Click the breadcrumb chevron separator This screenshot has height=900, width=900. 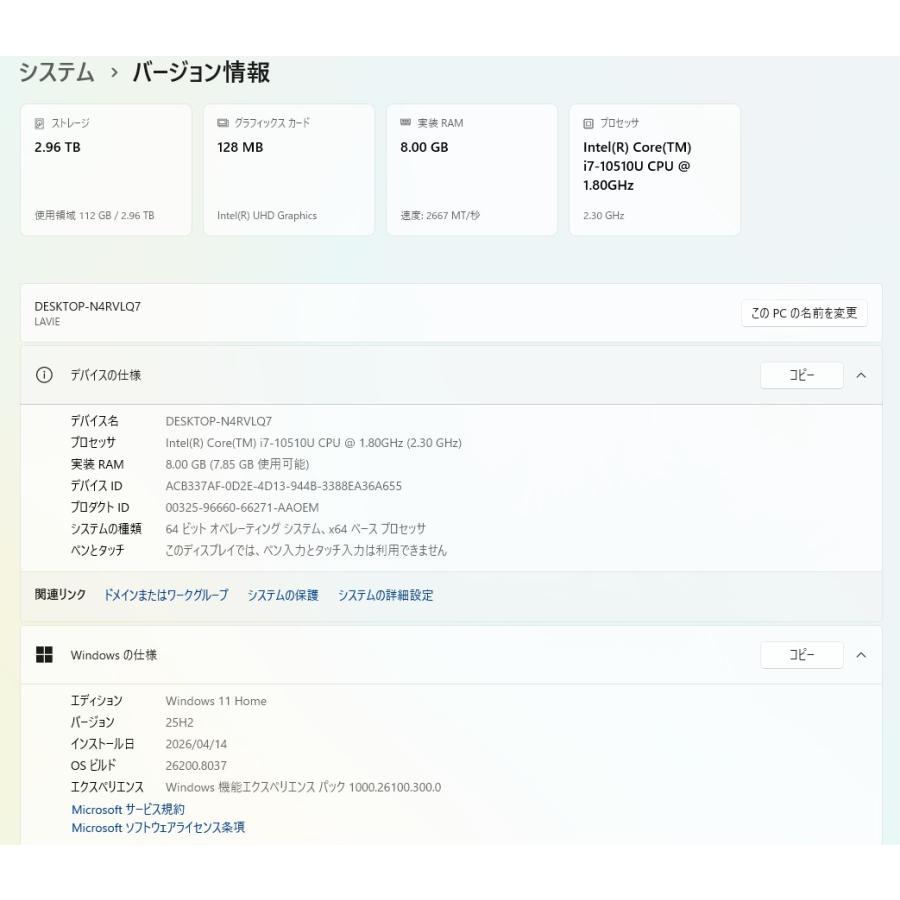pos(114,73)
